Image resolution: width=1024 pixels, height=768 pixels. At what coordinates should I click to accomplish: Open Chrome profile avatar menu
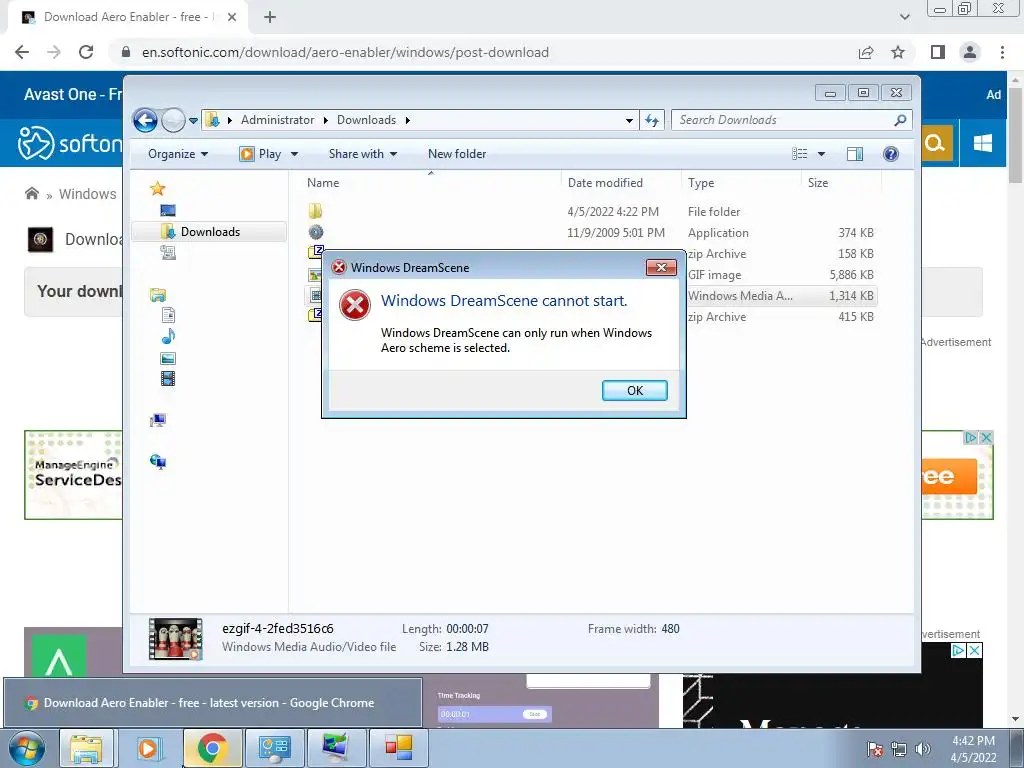pos(970,52)
